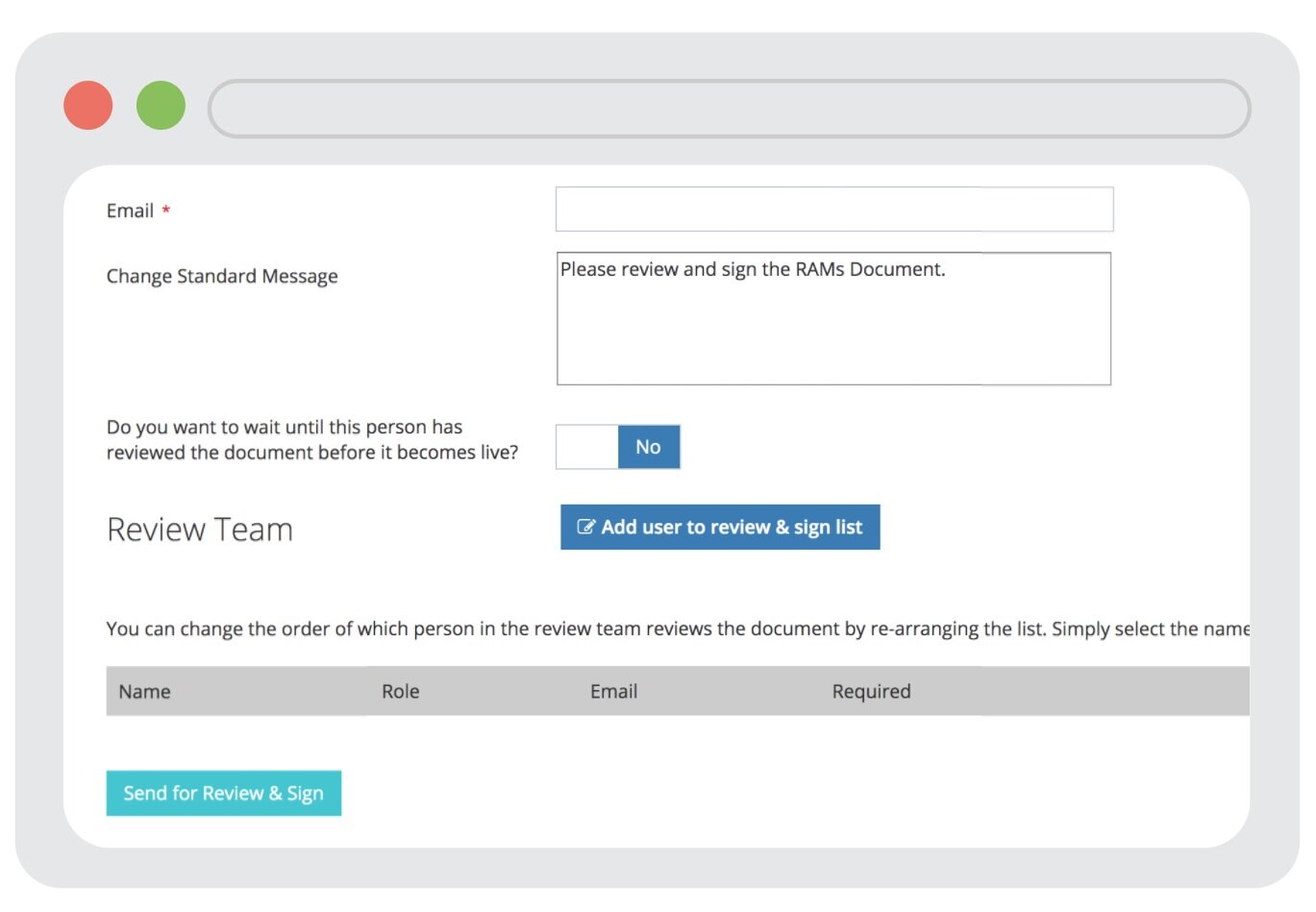Click the Role column header
Viewport: 1316px width, 912px height.
400,691
